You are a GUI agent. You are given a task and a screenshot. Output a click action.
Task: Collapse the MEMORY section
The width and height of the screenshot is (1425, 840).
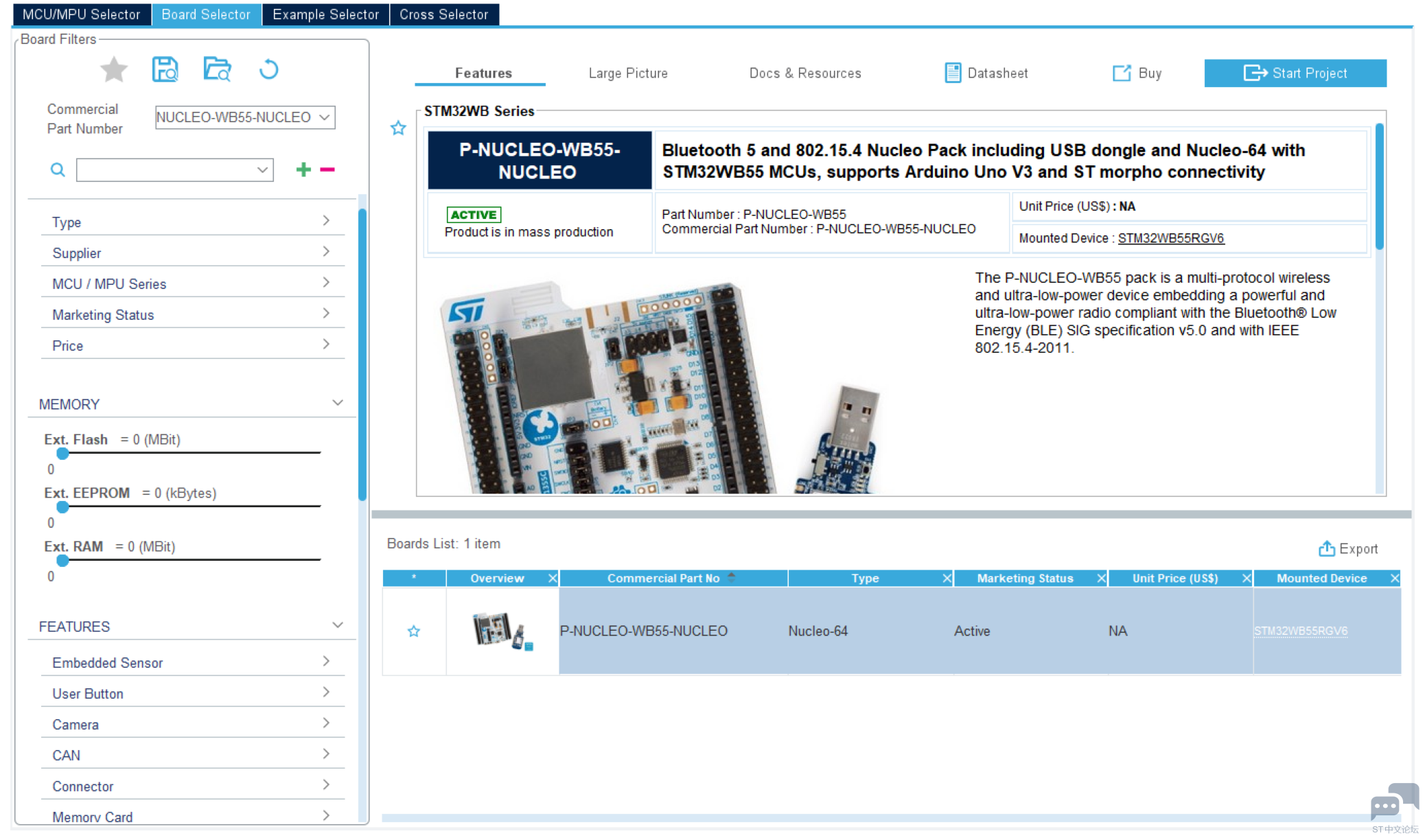(x=337, y=403)
